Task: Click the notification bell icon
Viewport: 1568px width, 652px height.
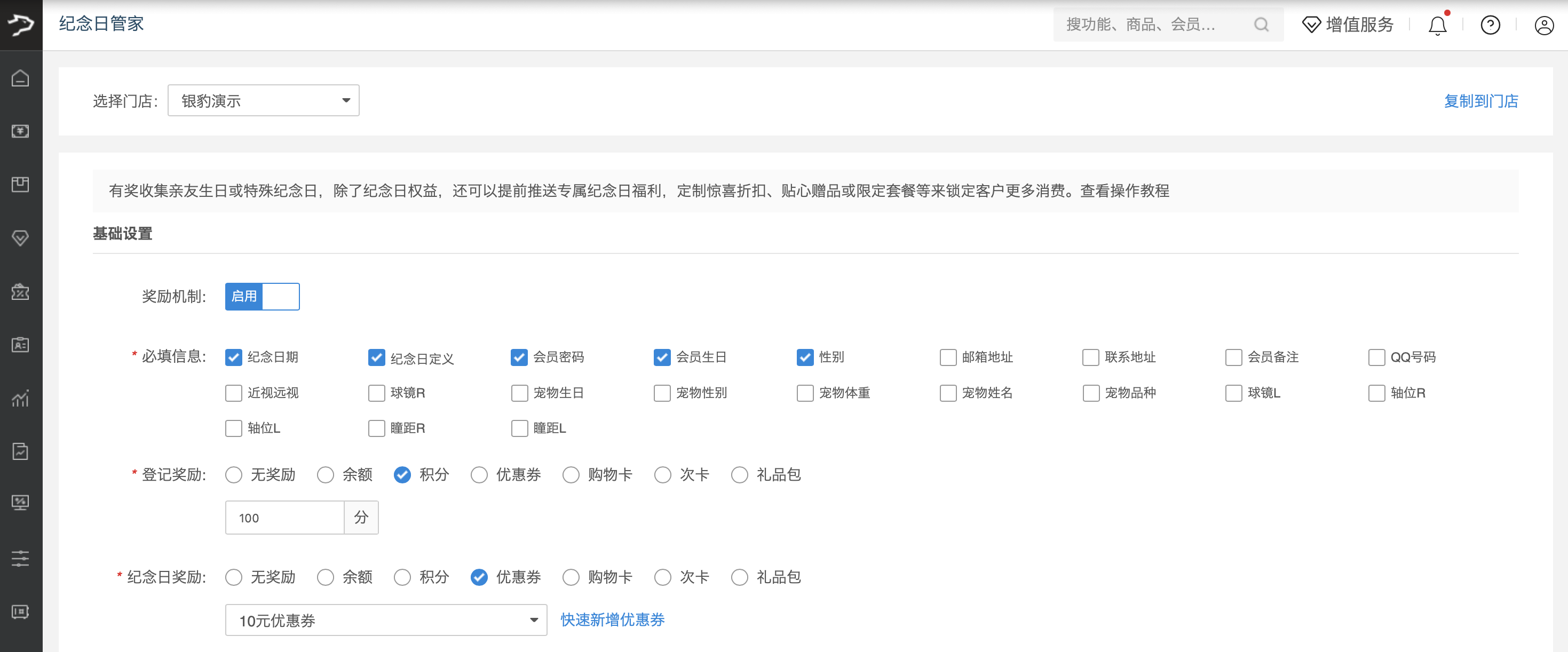Action: (x=1437, y=25)
